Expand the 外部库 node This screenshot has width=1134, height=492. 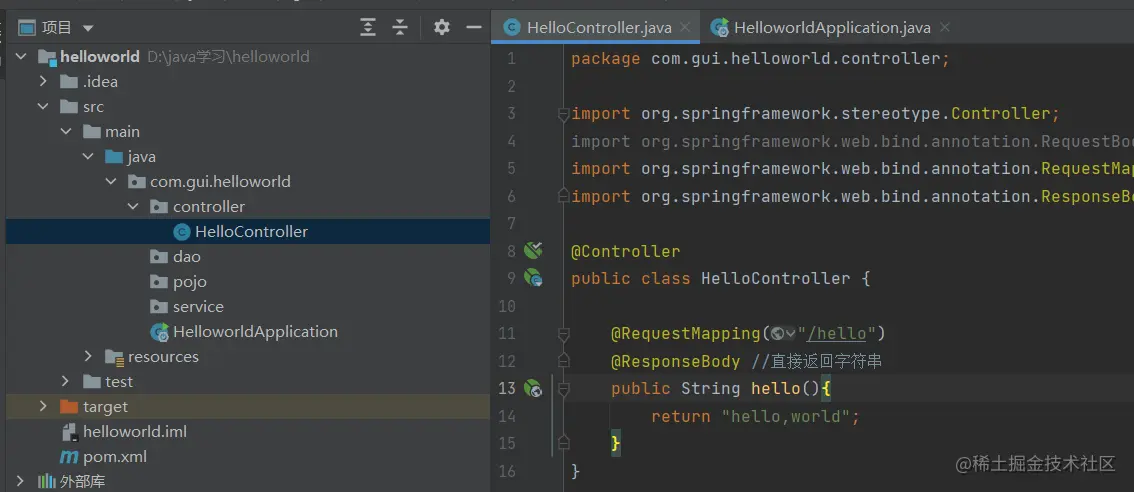tap(21, 481)
